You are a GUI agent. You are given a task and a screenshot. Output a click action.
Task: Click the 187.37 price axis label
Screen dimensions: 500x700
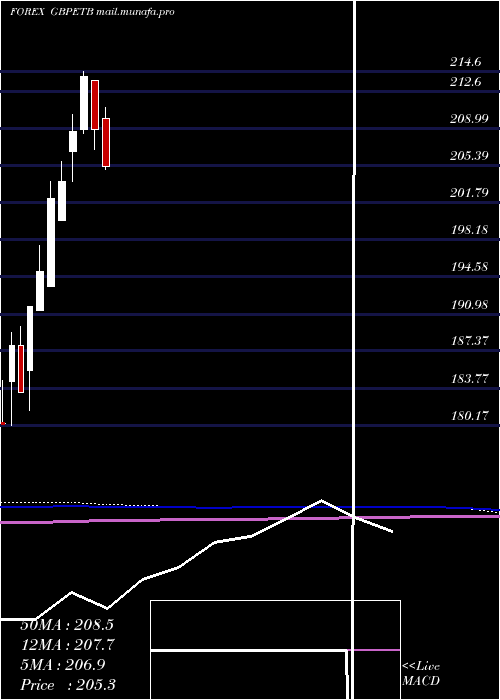click(x=468, y=341)
